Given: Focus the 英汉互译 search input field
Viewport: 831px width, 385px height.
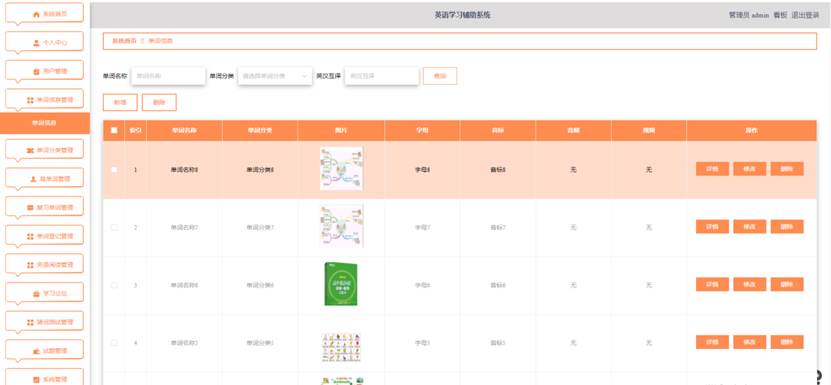Looking at the screenshot, I should (382, 76).
